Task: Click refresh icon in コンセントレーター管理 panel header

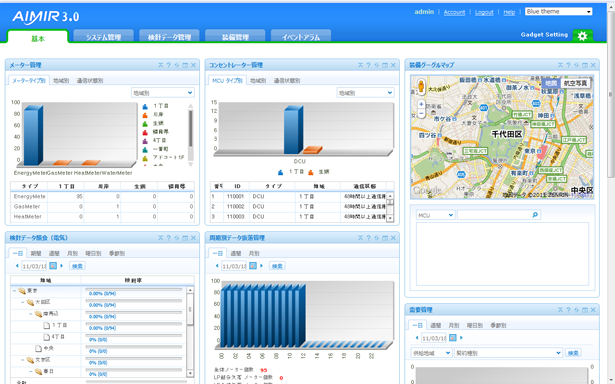Action: [377, 65]
